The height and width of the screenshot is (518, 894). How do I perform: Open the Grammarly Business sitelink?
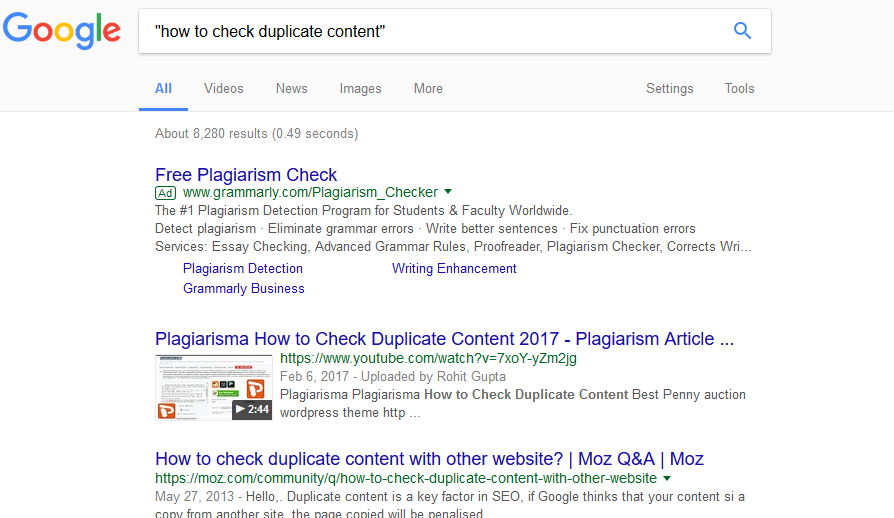tap(243, 288)
